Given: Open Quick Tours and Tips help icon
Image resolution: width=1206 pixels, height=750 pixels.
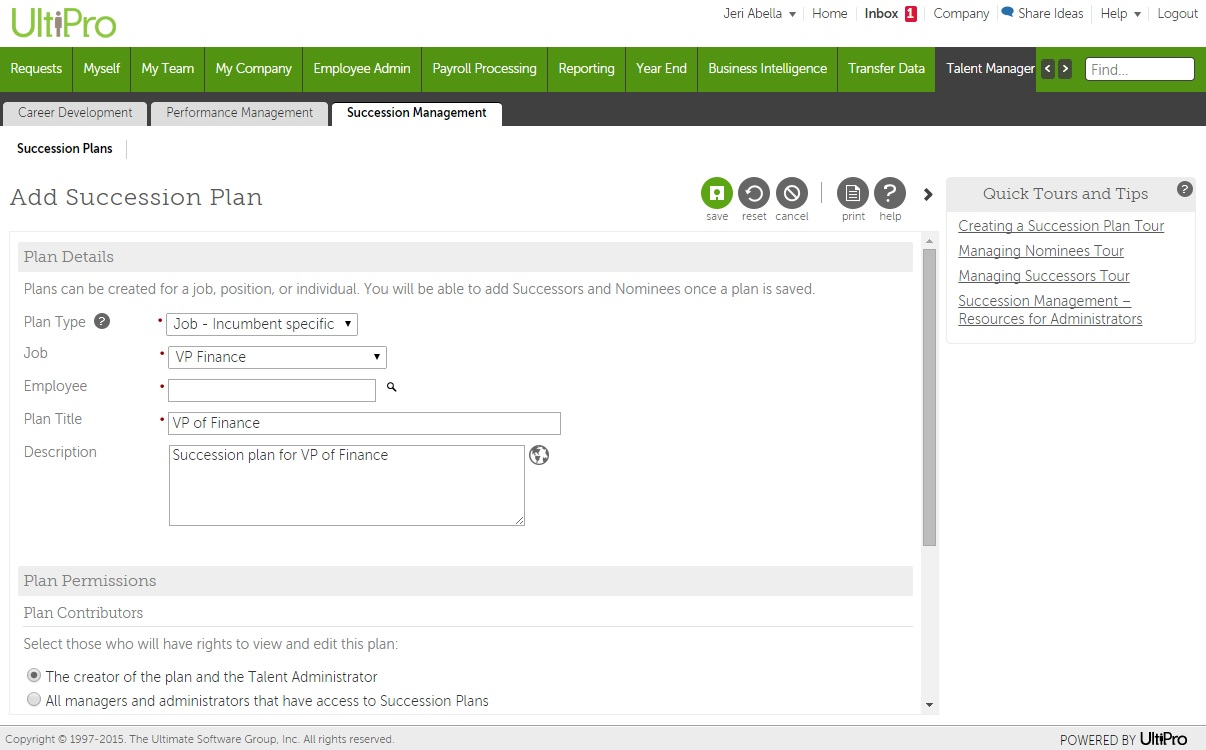Looking at the screenshot, I should tap(1185, 189).
